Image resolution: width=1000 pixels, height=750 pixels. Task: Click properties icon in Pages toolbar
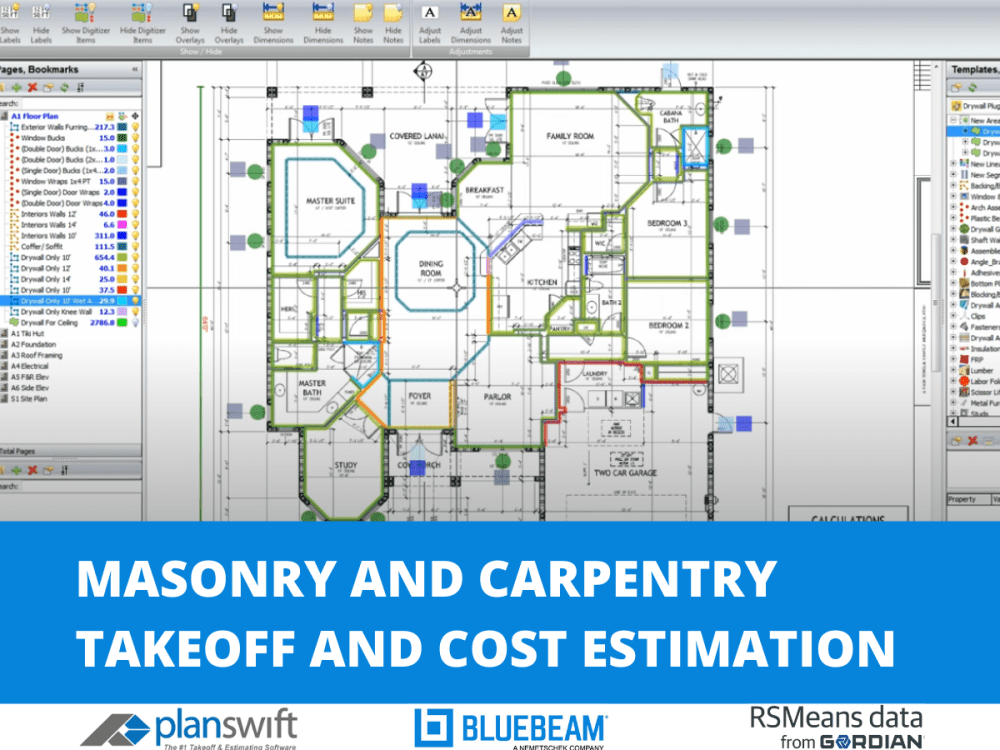[48, 87]
